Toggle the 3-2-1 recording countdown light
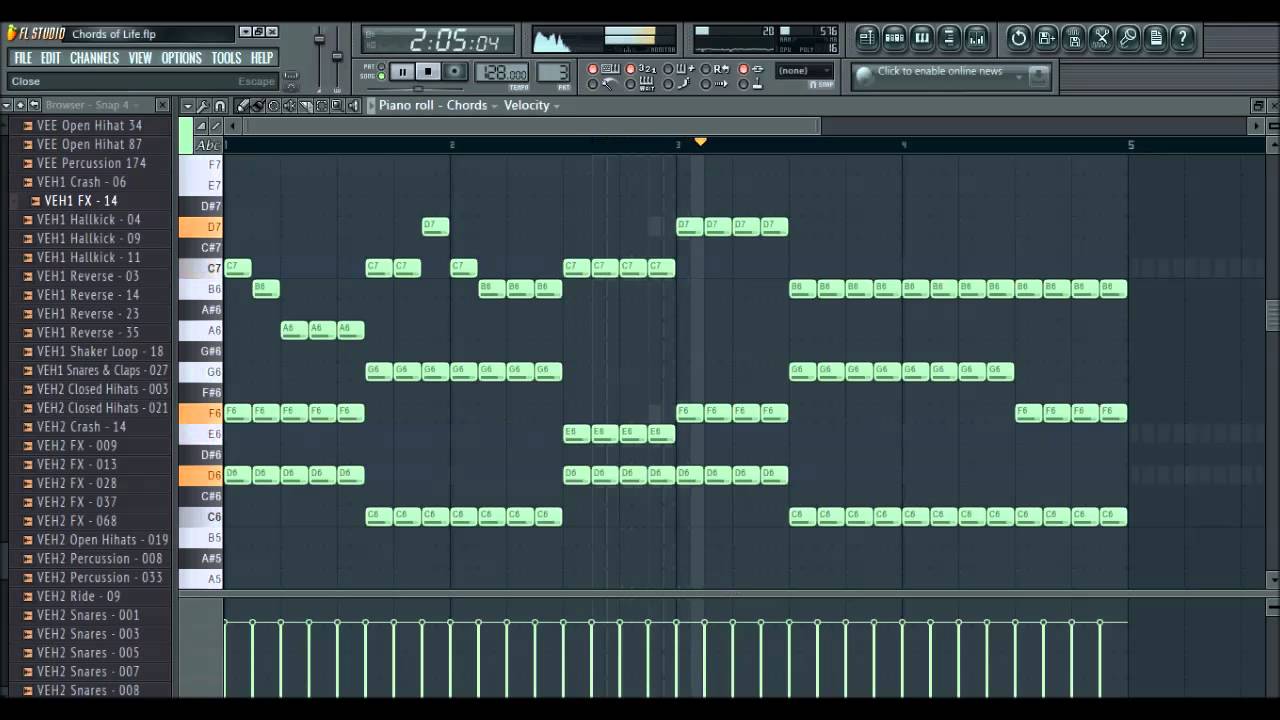 (630, 69)
